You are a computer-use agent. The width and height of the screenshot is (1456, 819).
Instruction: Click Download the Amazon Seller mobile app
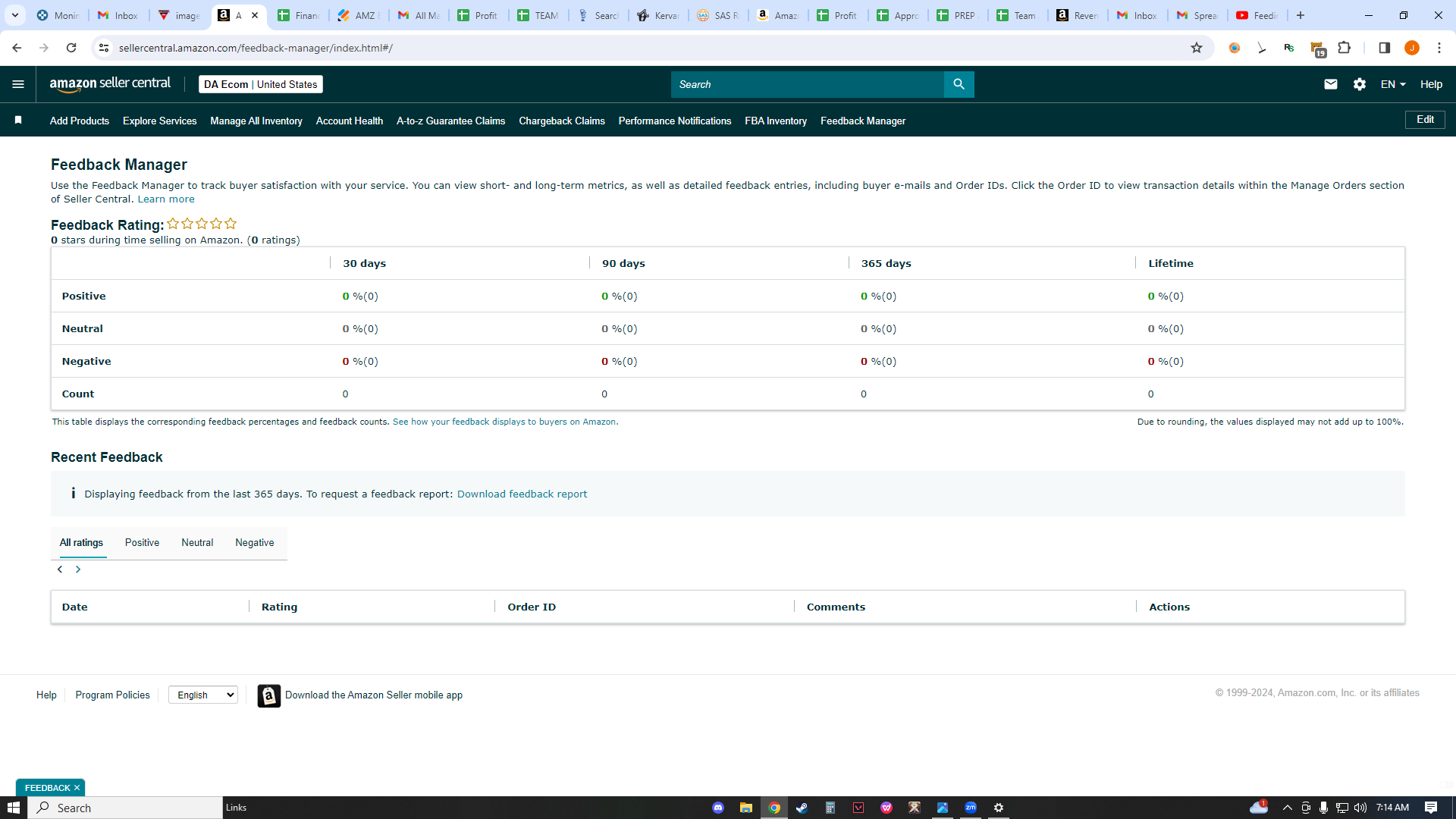pyautogui.click(x=374, y=695)
